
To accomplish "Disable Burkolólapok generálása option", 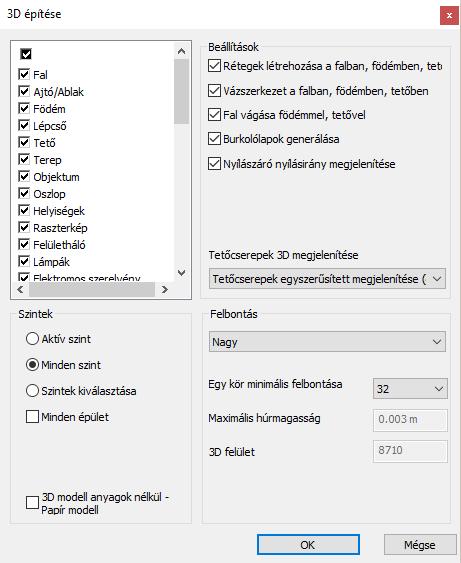I will [x=214, y=139].
